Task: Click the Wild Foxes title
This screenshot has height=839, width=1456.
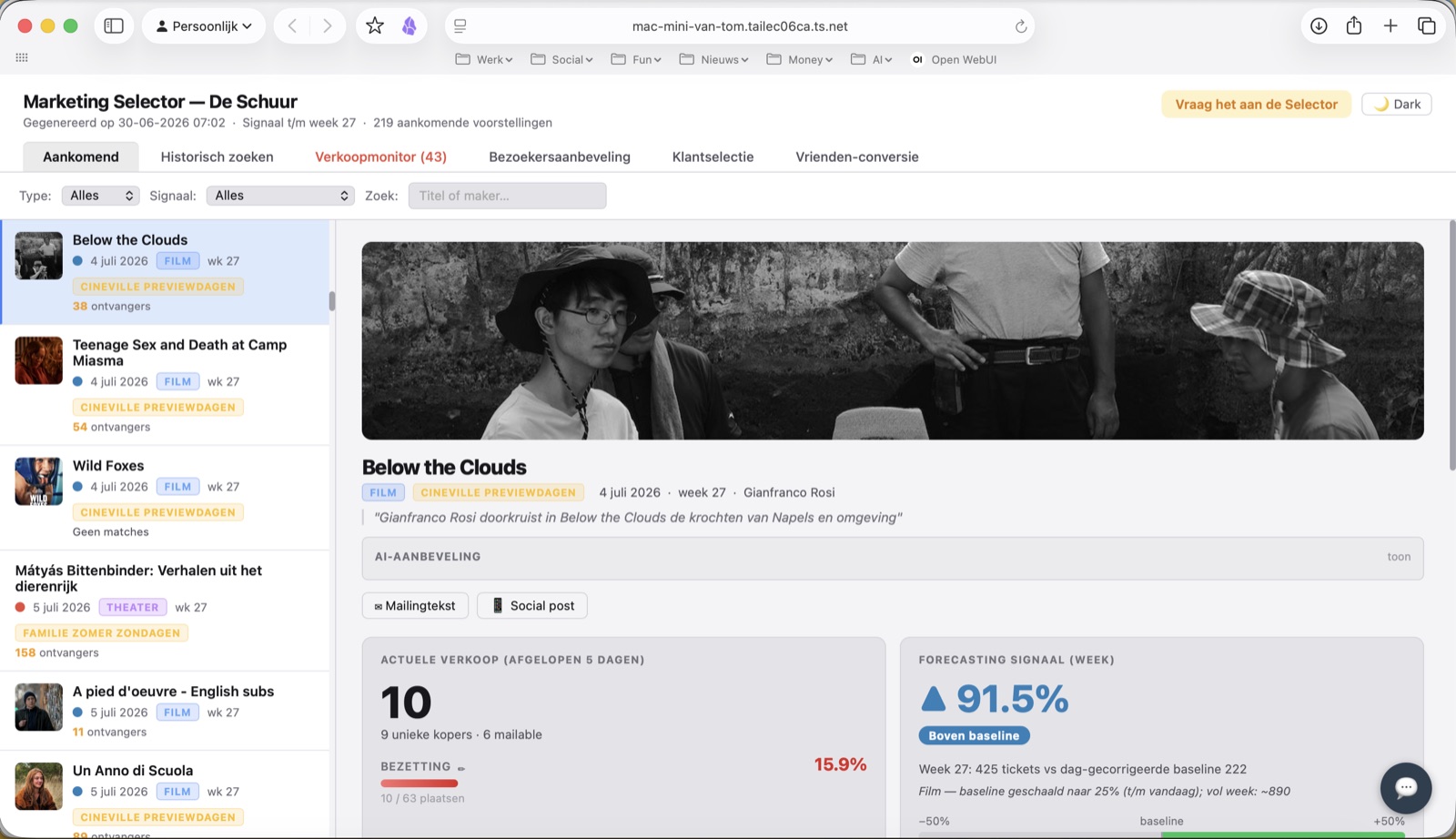Action: pyautogui.click(x=108, y=466)
